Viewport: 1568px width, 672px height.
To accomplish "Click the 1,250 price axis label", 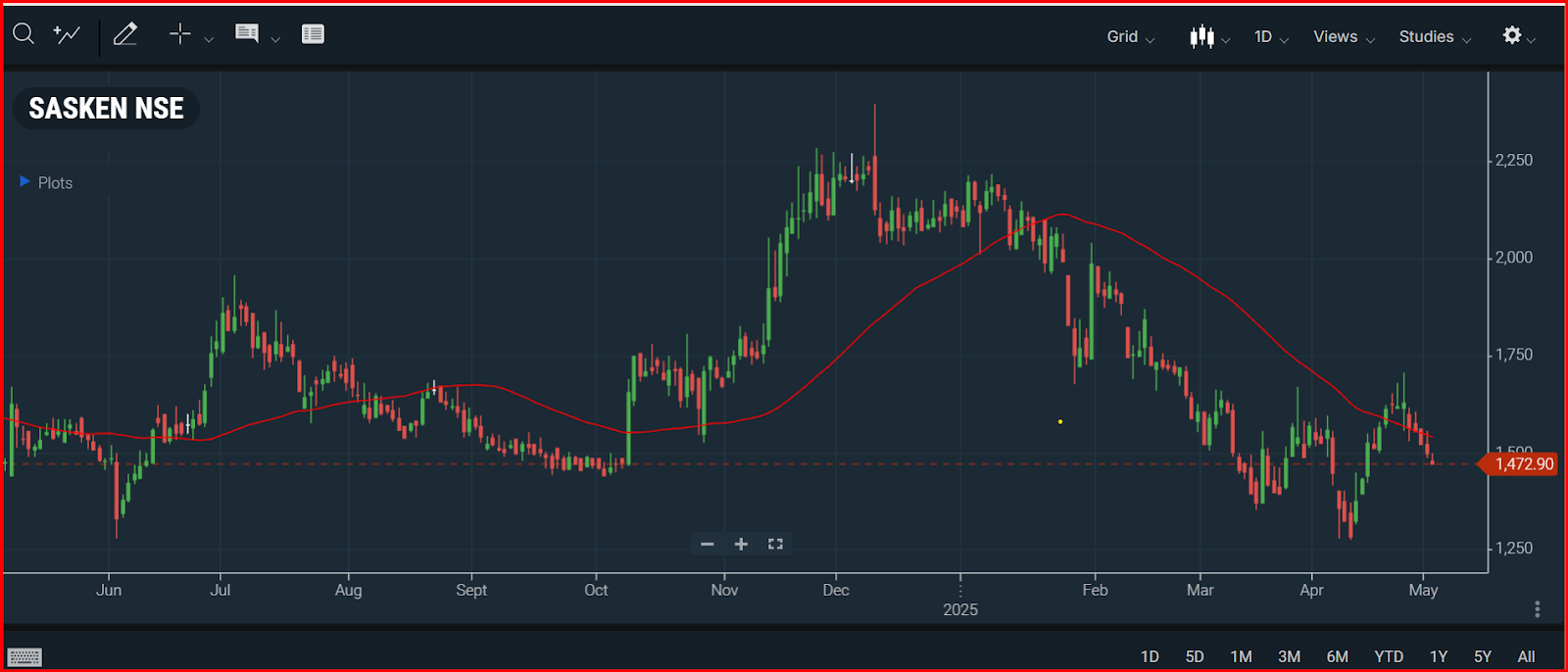I will click(x=1514, y=549).
